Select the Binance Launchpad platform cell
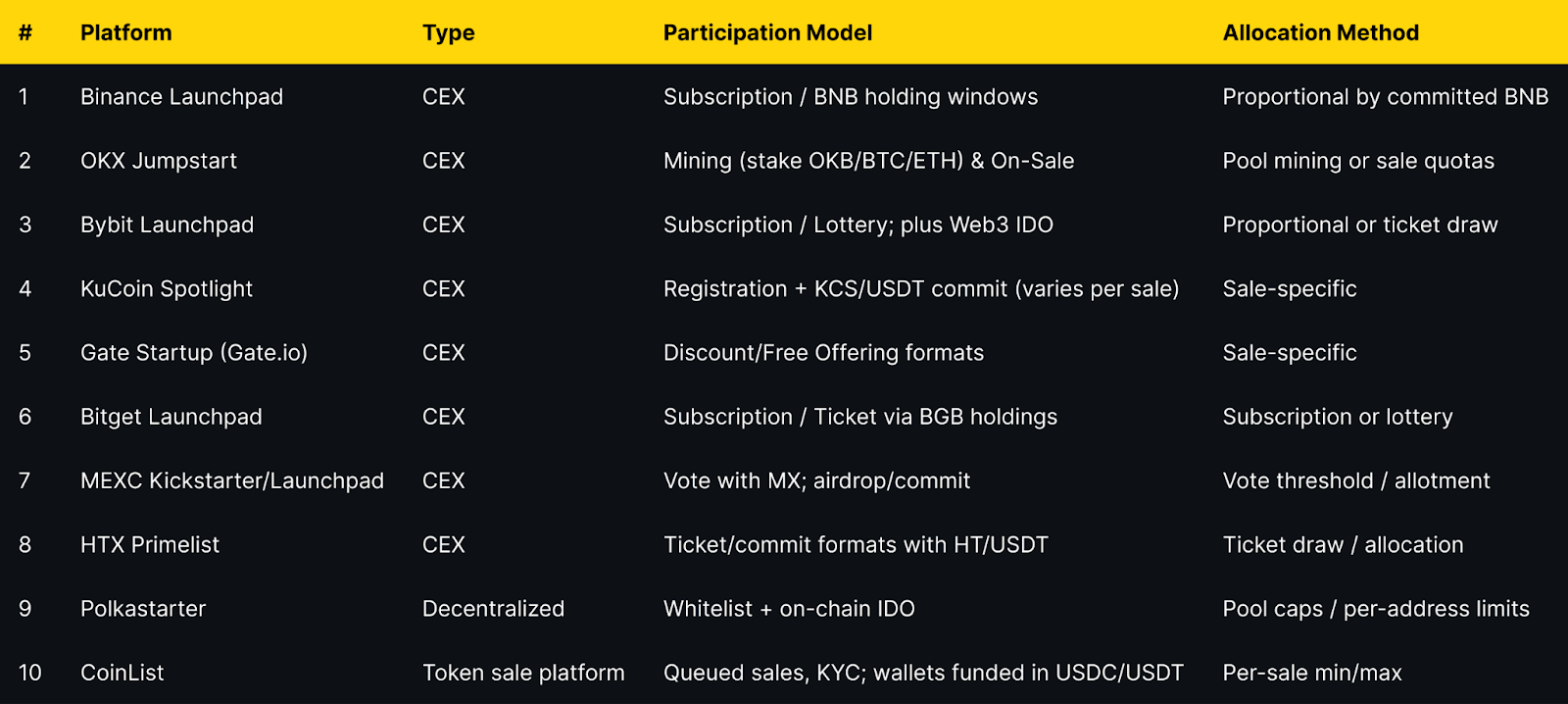1568x704 pixels. [181, 96]
